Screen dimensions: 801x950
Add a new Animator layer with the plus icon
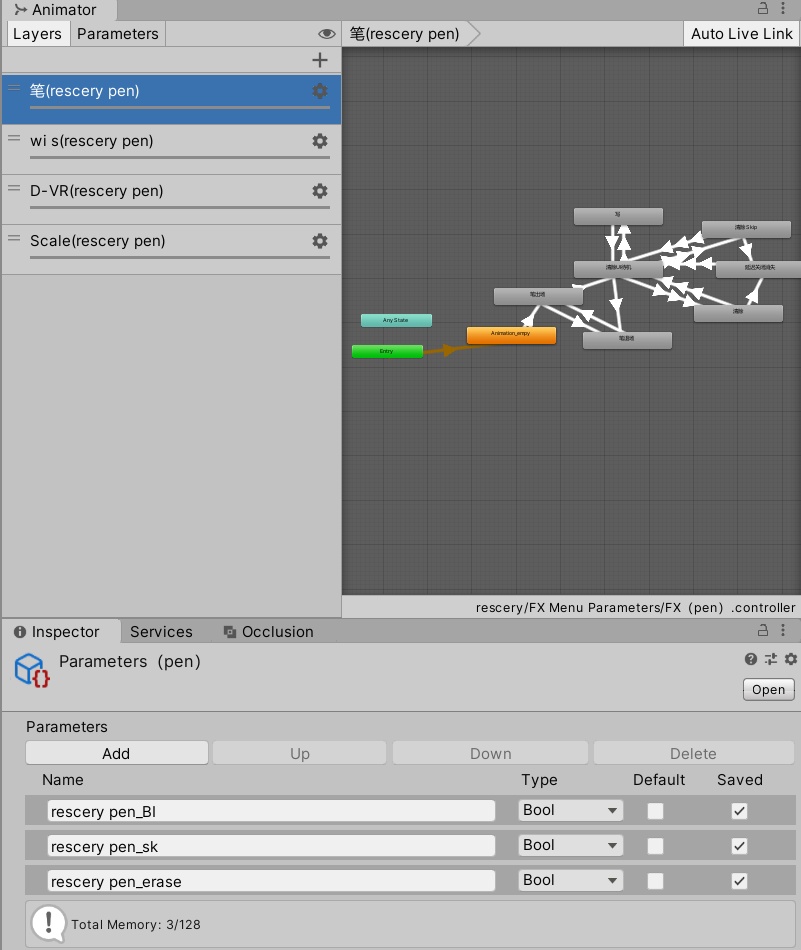pyautogui.click(x=319, y=60)
